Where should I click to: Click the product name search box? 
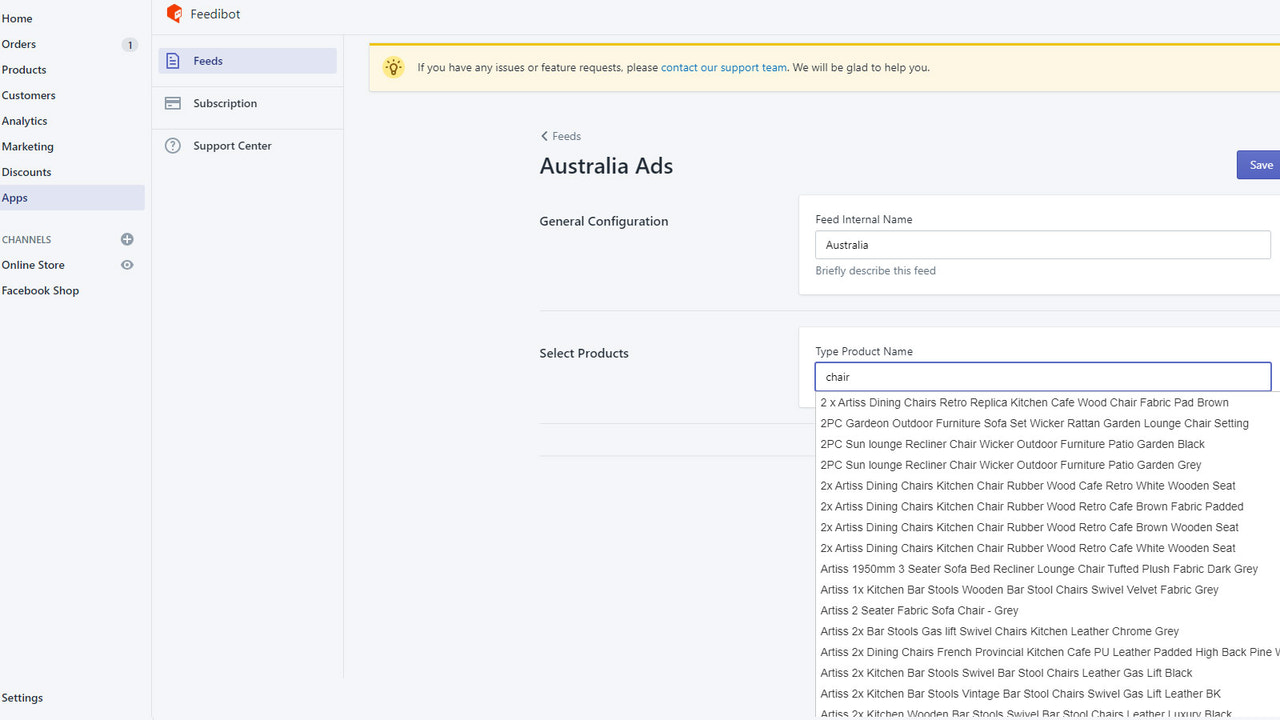[x=1042, y=376]
